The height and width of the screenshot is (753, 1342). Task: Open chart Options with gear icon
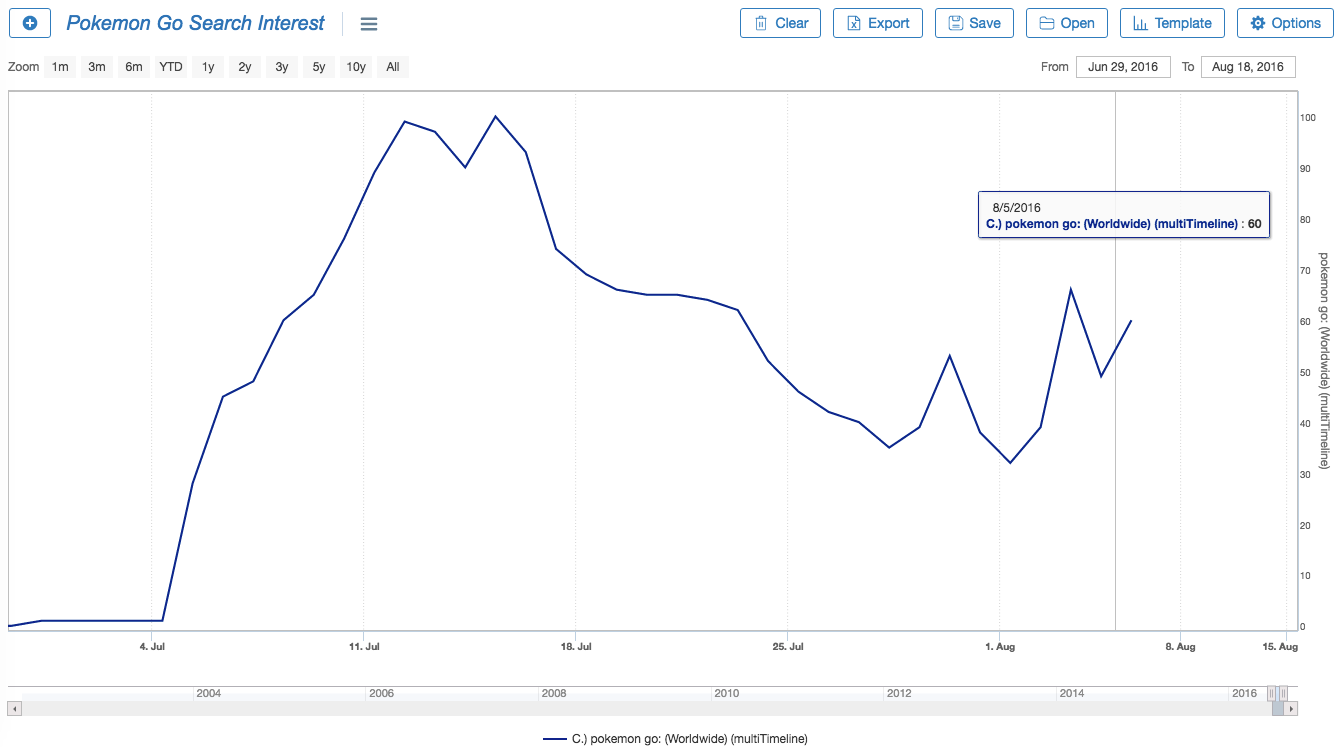tap(1285, 23)
